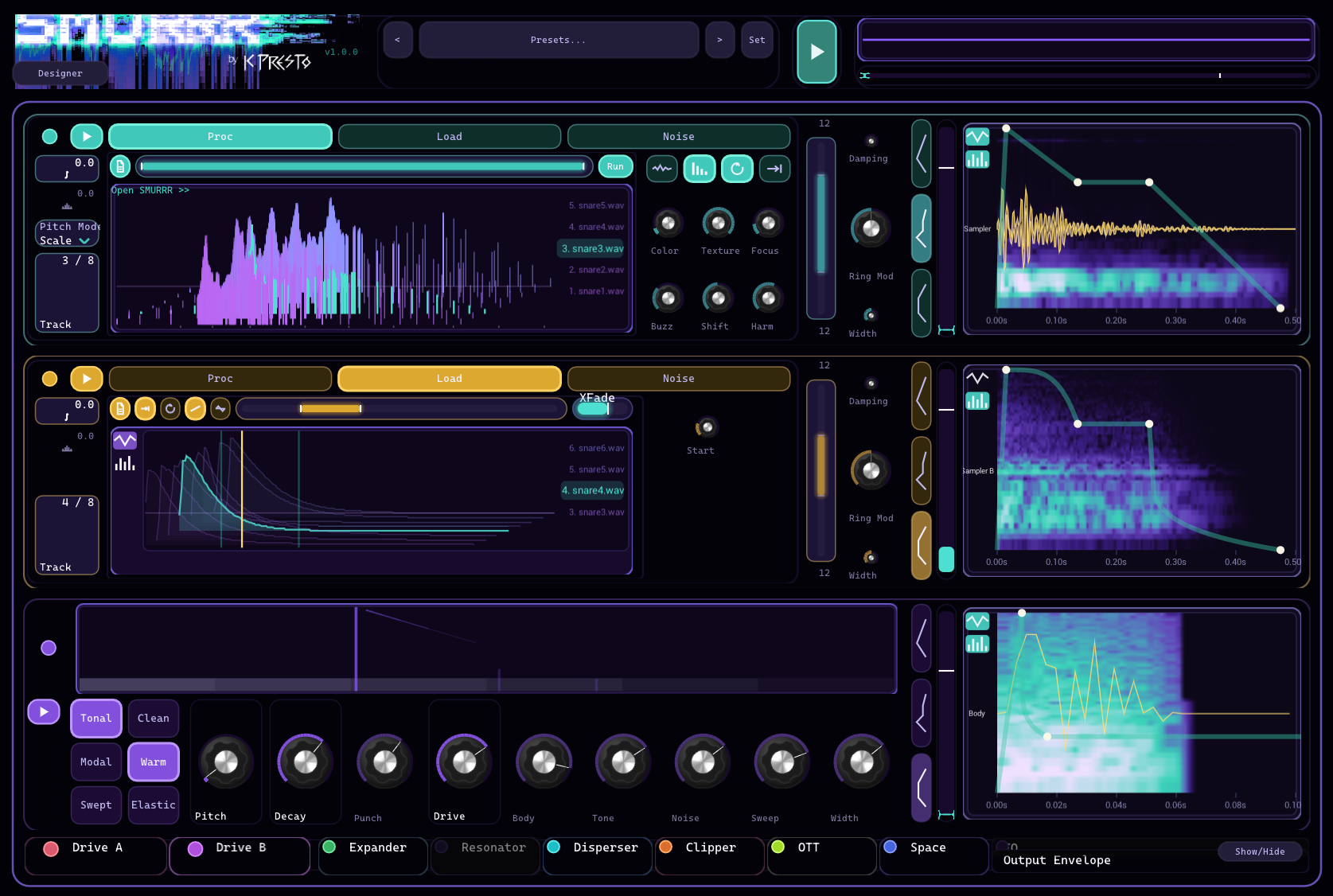The width and height of the screenshot is (1333, 896).
Task: Click the Sampler A file document icon
Action: [120, 166]
